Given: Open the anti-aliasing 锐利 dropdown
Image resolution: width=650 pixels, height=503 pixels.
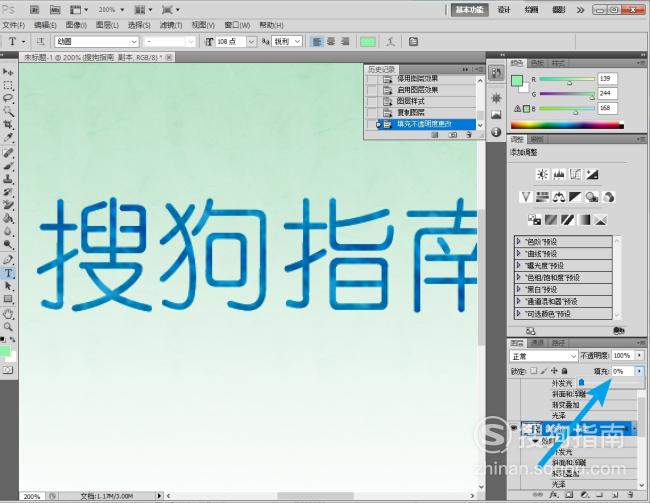Looking at the screenshot, I should (297, 41).
